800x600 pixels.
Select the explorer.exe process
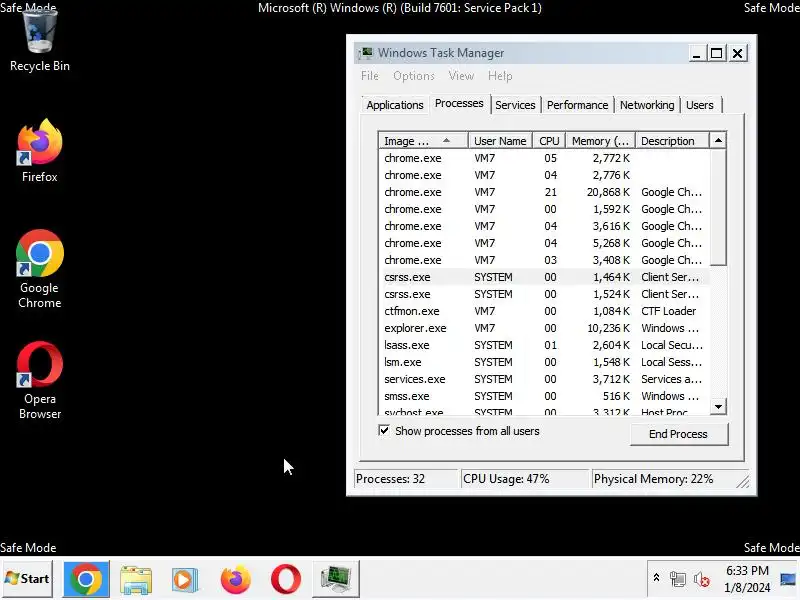coord(544,328)
